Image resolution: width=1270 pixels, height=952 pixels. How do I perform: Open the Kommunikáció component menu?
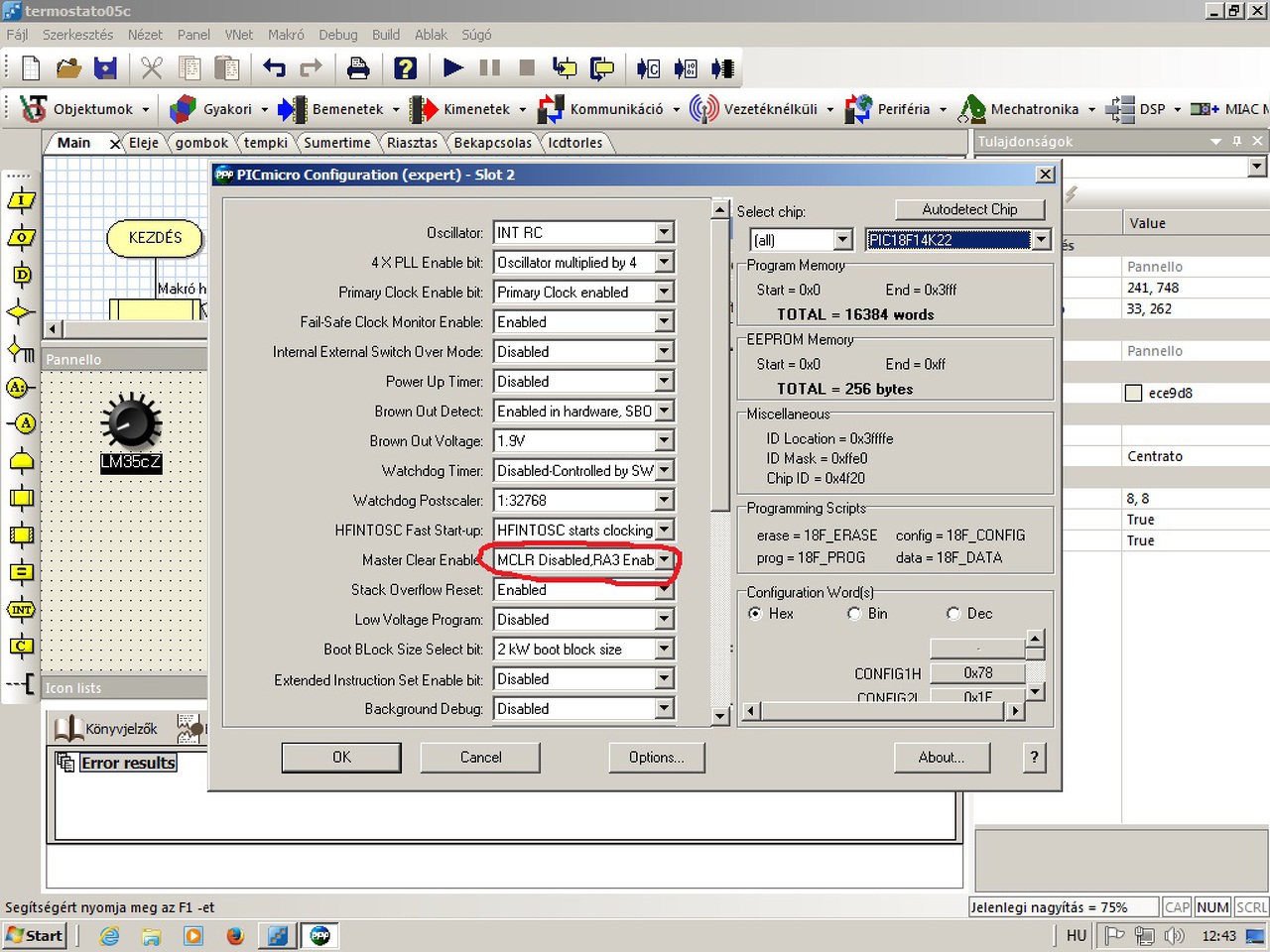click(x=609, y=109)
